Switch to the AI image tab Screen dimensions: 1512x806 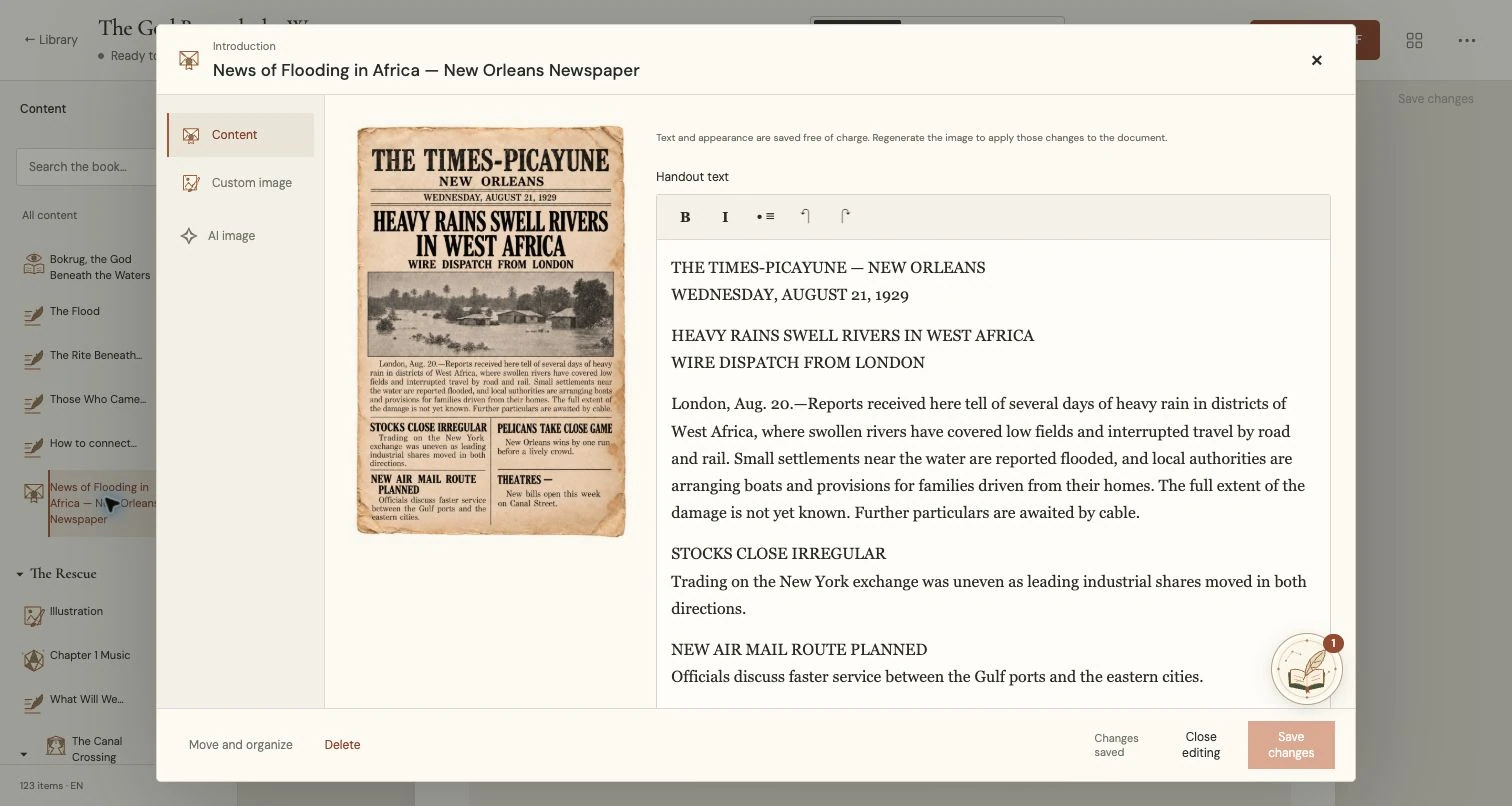pyautogui.click(x=240, y=236)
